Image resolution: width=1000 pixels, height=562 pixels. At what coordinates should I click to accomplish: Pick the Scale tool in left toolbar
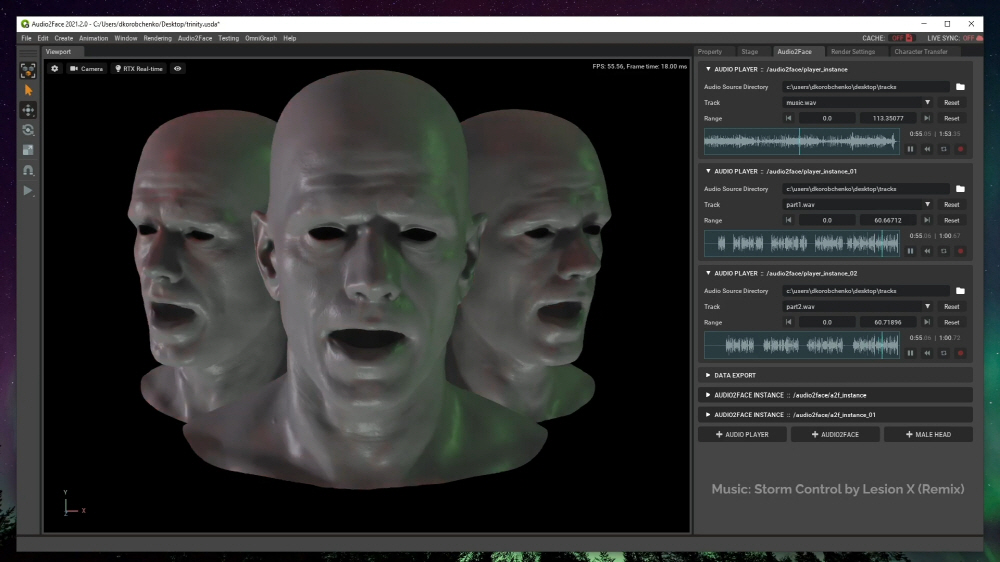coord(28,150)
